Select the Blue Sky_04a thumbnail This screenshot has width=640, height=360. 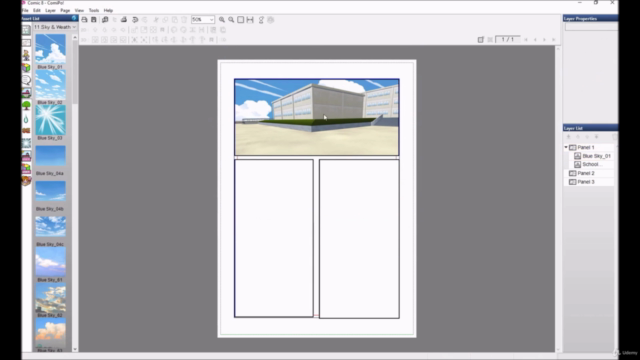click(x=50, y=156)
